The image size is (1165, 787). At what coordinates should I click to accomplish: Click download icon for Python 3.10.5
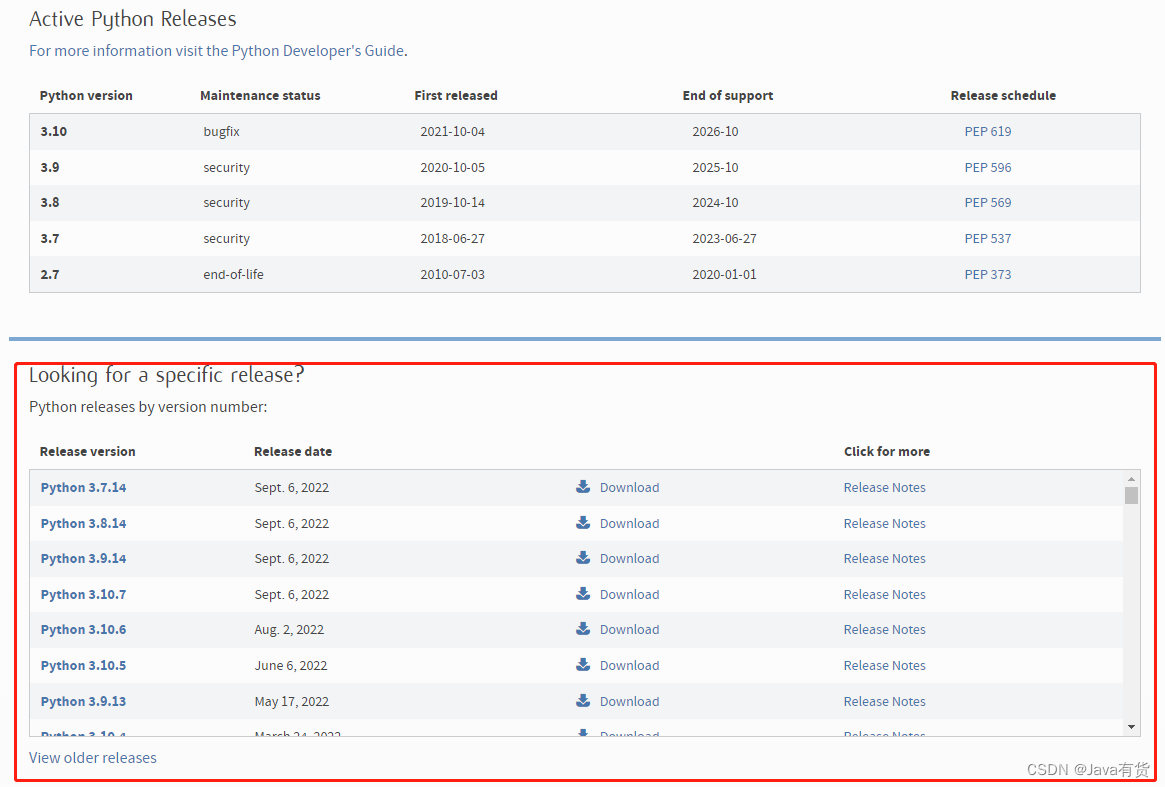pos(583,664)
